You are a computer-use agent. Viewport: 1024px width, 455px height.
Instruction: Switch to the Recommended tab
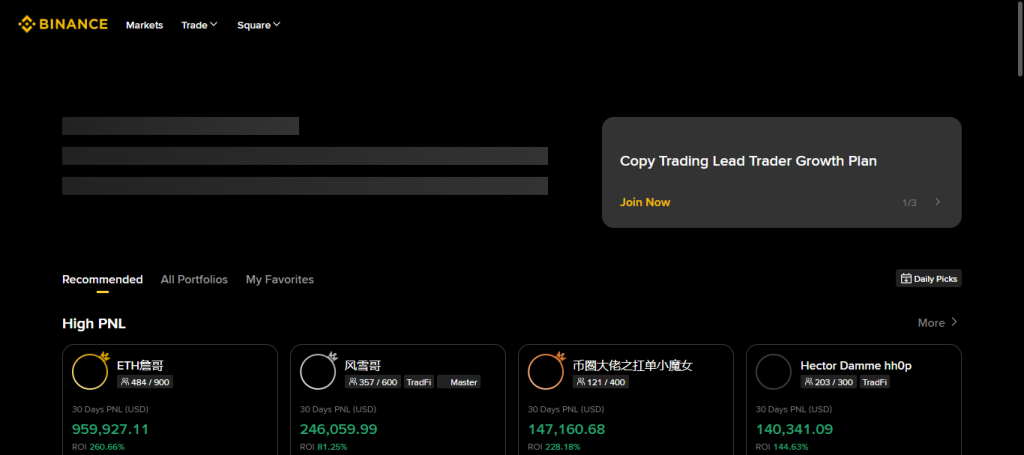point(103,279)
